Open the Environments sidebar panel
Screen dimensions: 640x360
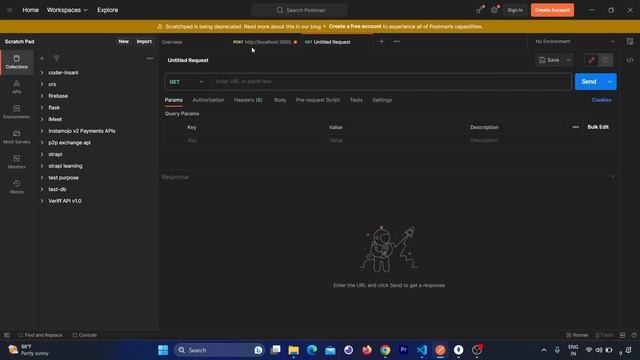coord(17,112)
